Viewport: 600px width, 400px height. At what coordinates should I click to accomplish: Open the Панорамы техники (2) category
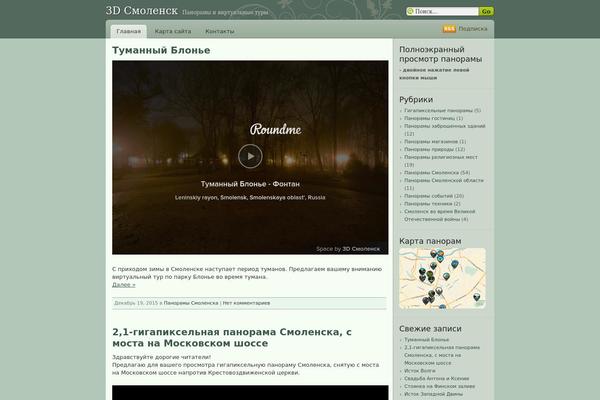click(428, 204)
